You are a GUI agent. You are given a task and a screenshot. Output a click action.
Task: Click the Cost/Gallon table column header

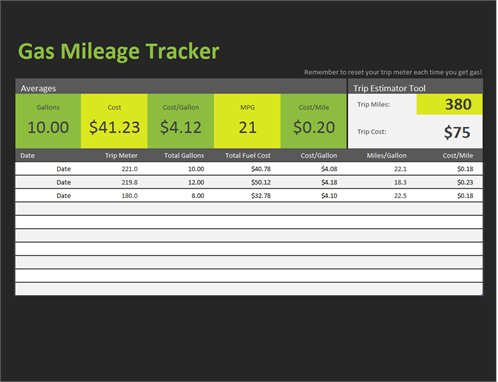[319, 155]
